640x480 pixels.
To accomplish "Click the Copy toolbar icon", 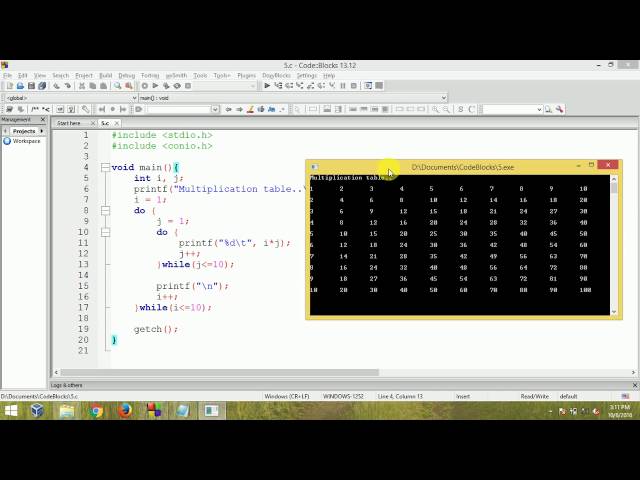I will click(93, 86).
